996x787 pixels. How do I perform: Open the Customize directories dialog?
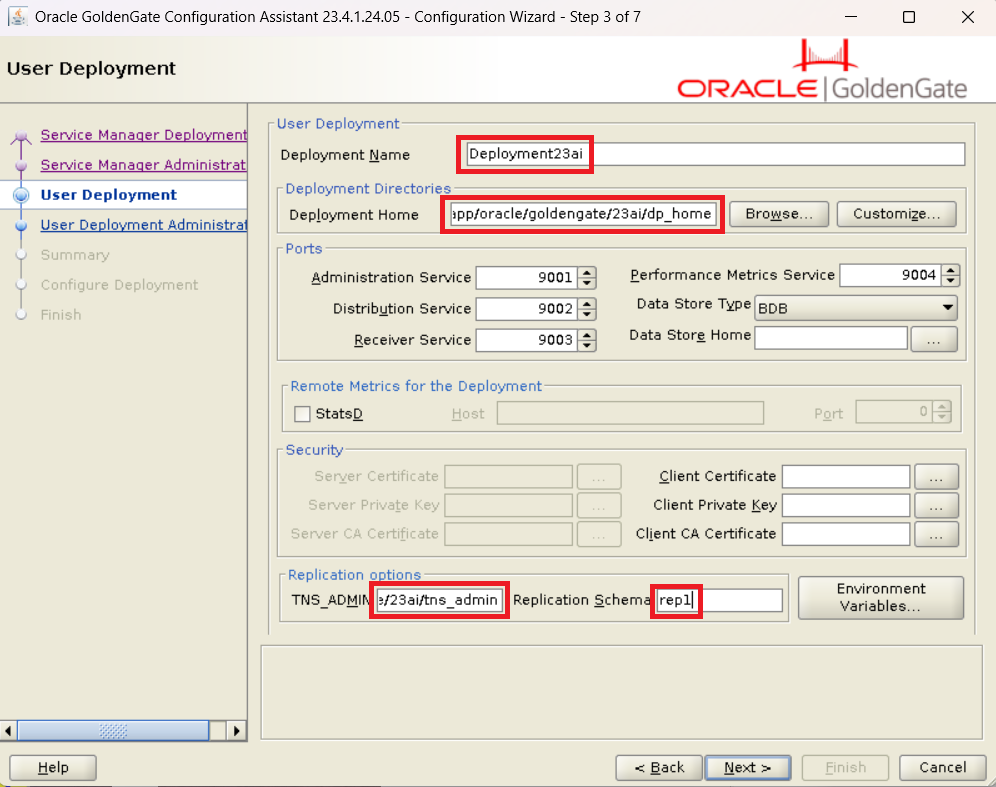pyautogui.click(x=896, y=214)
